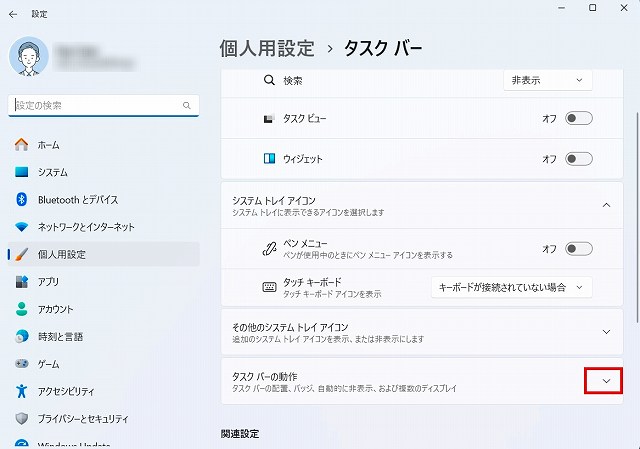Click the 設定の検索 search field
The height and width of the screenshot is (449, 640).
point(97,105)
